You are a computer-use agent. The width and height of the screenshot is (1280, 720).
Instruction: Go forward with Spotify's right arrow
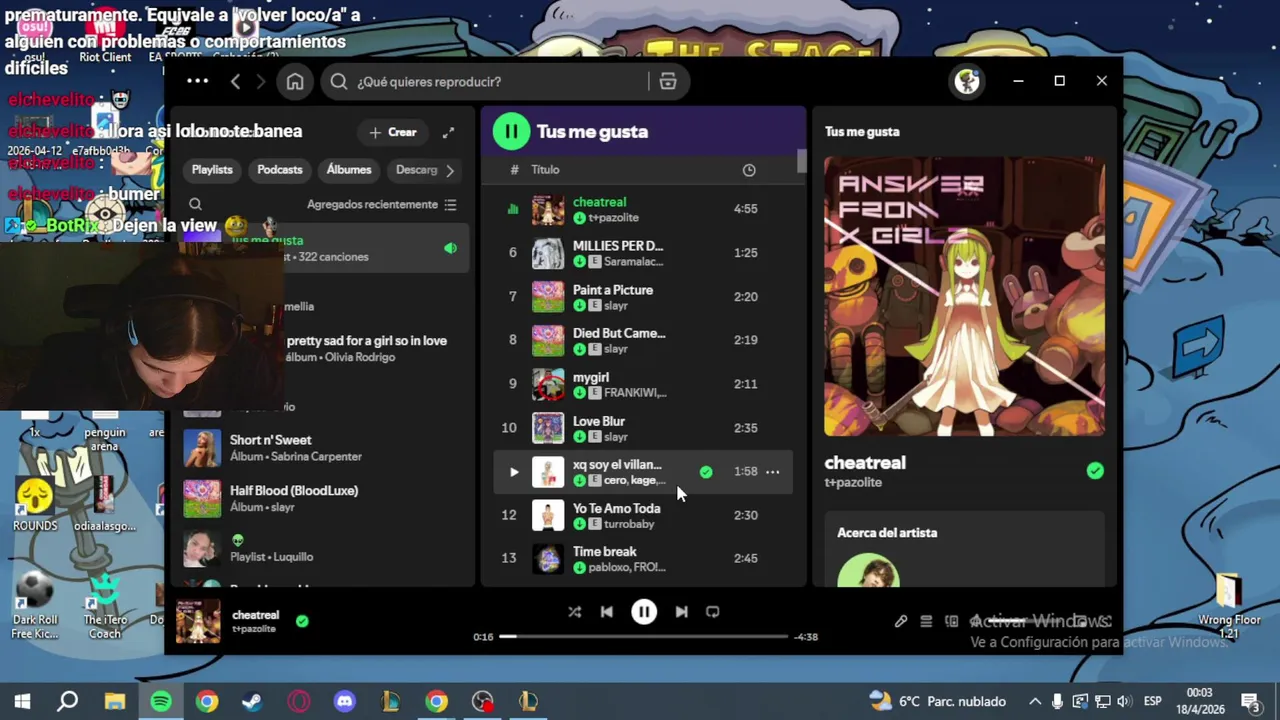(263, 82)
